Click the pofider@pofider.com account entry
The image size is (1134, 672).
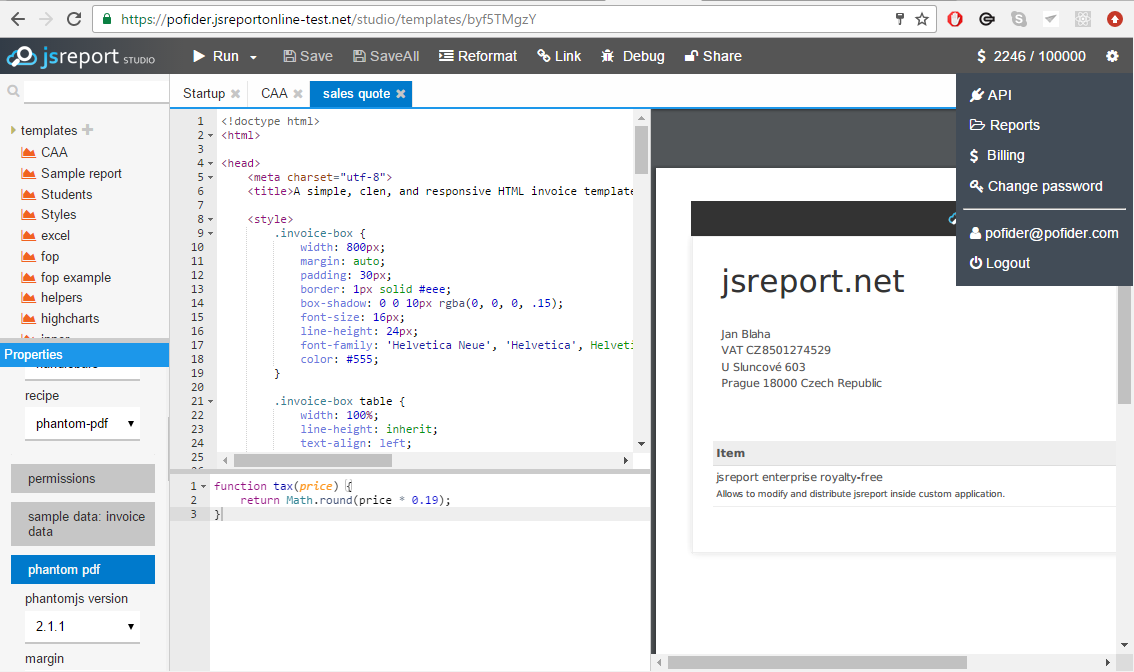coord(1044,233)
